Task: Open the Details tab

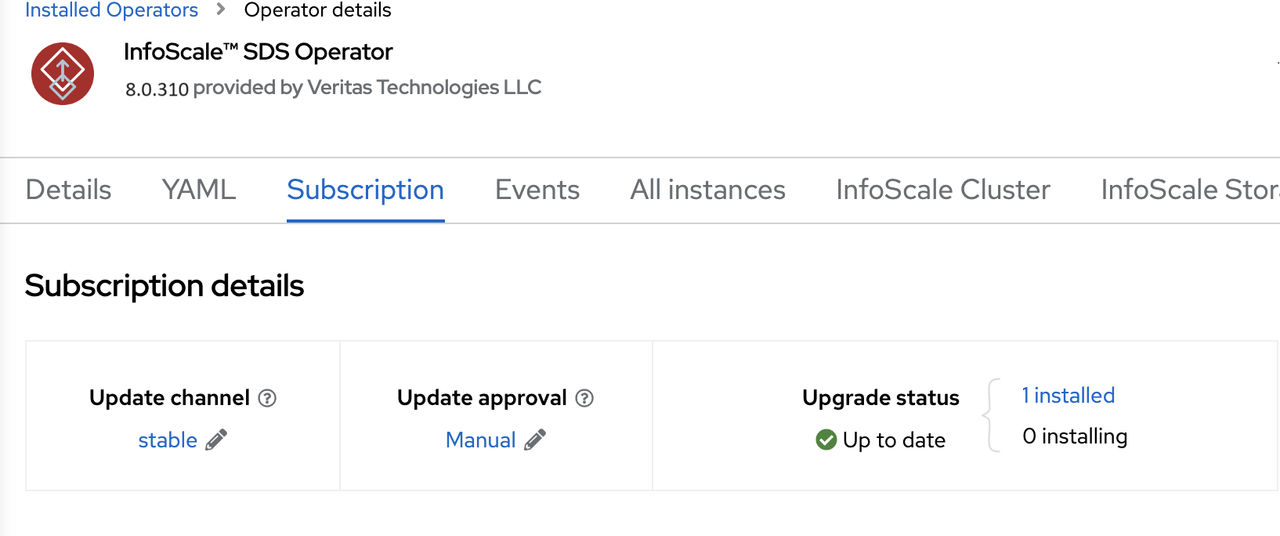Action: (68, 189)
